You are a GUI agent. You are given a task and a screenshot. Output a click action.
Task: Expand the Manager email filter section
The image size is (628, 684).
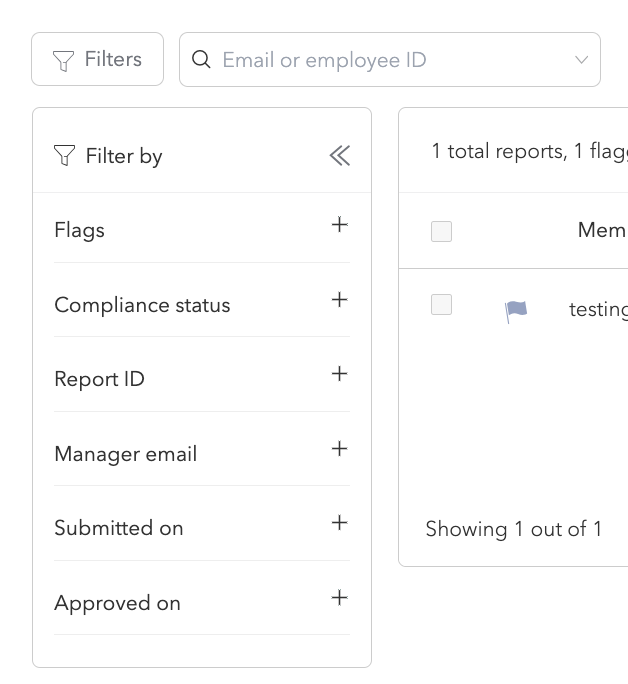tap(339, 449)
